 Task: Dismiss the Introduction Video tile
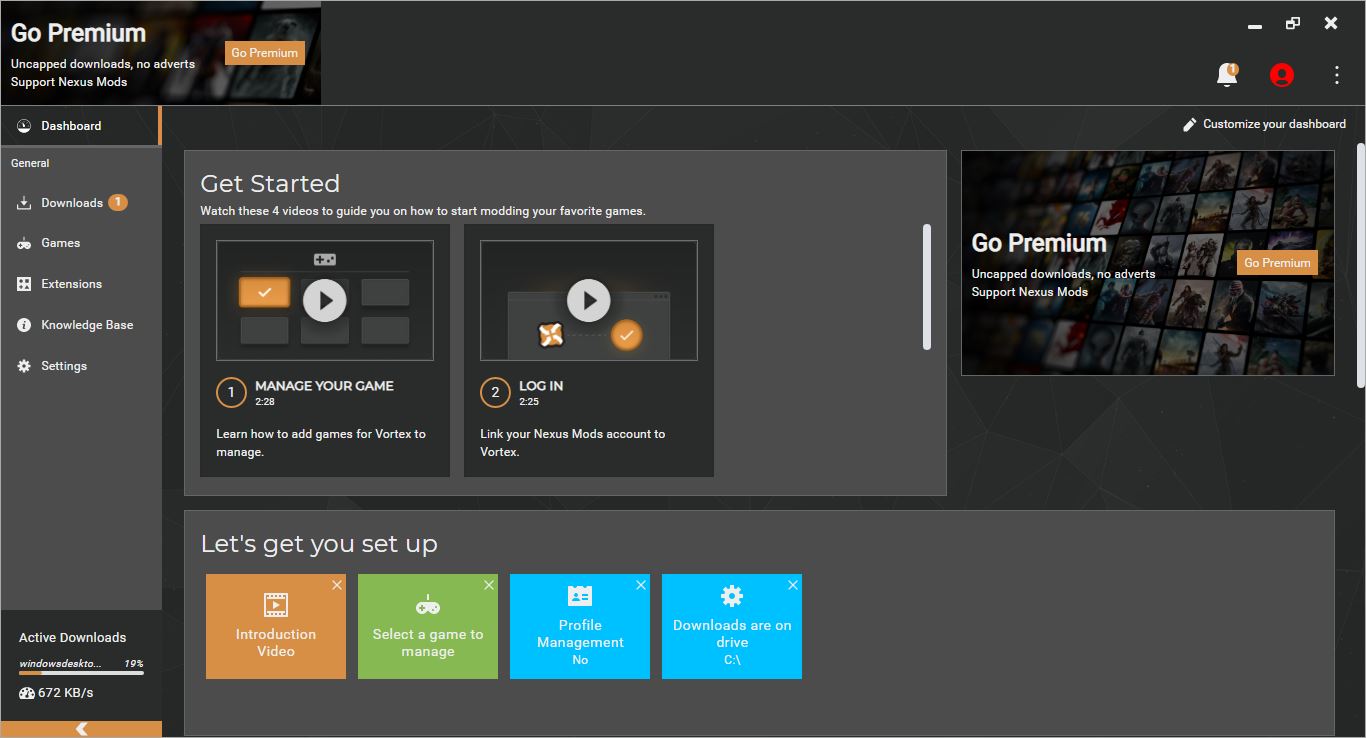click(x=337, y=585)
